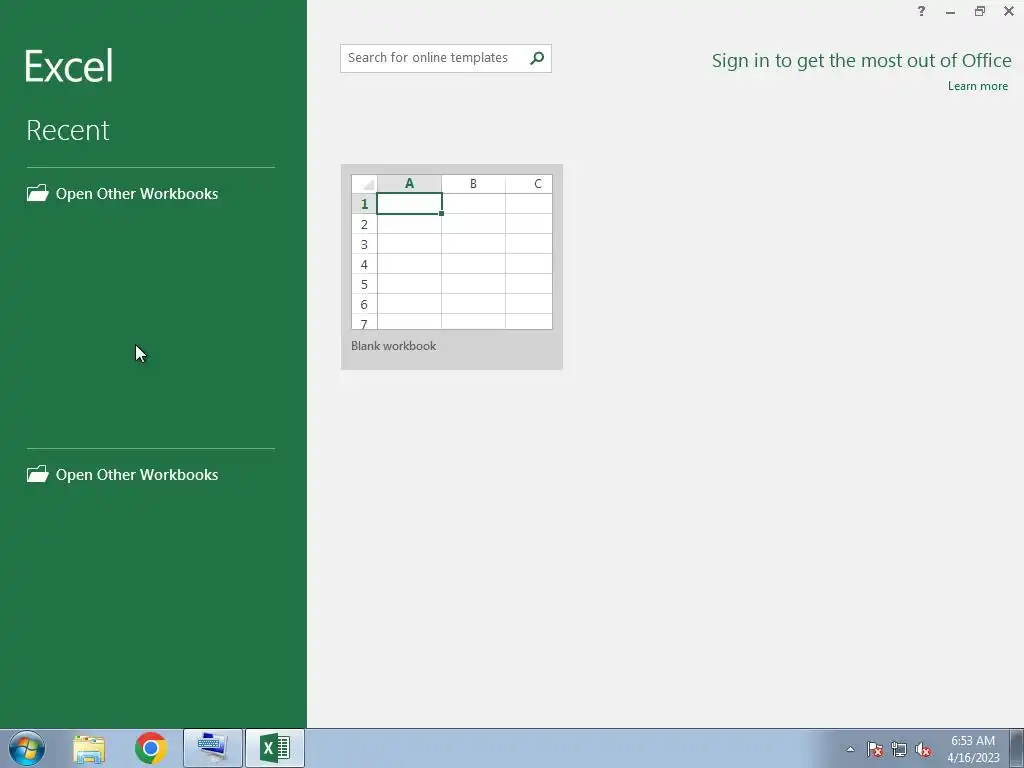Click the lower Open Other Workbooks link
Screen dimensions: 1024x768
pyautogui.click(x=123, y=475)
